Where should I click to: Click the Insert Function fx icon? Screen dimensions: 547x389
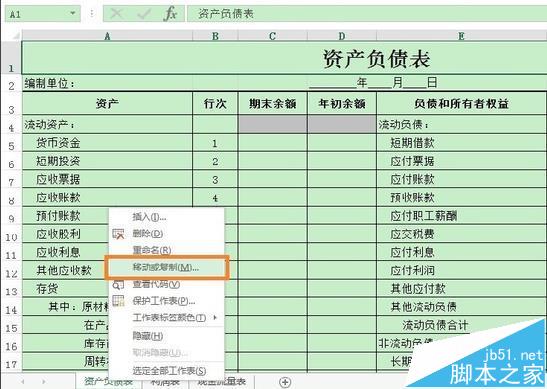point(170,14)
